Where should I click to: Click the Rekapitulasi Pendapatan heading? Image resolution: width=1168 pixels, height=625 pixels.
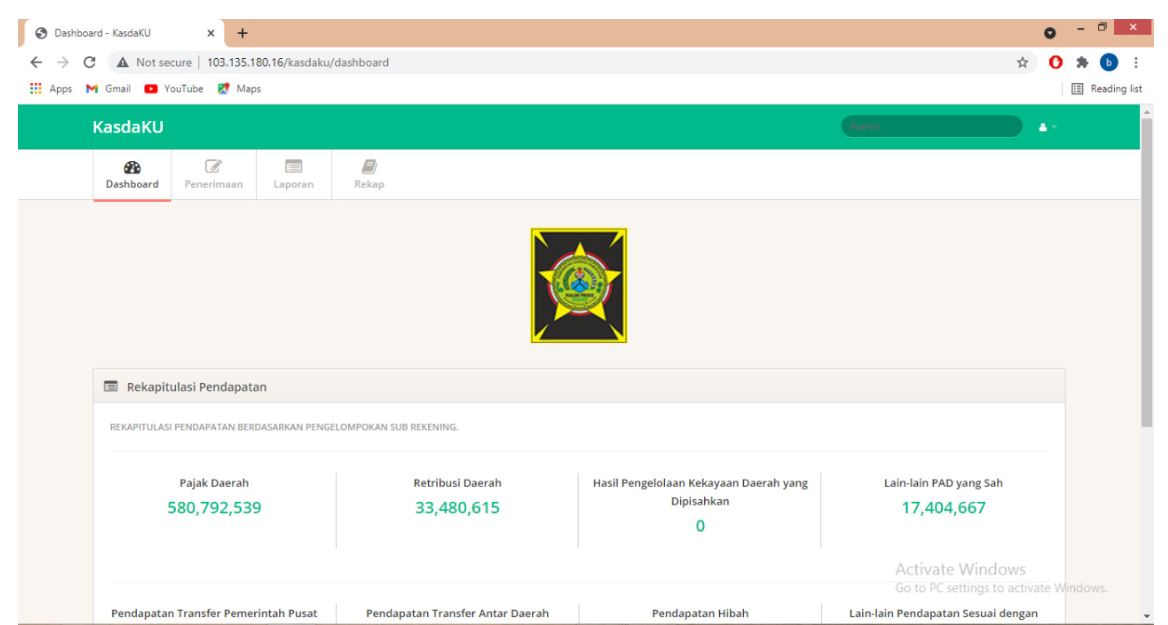(197, 387)
